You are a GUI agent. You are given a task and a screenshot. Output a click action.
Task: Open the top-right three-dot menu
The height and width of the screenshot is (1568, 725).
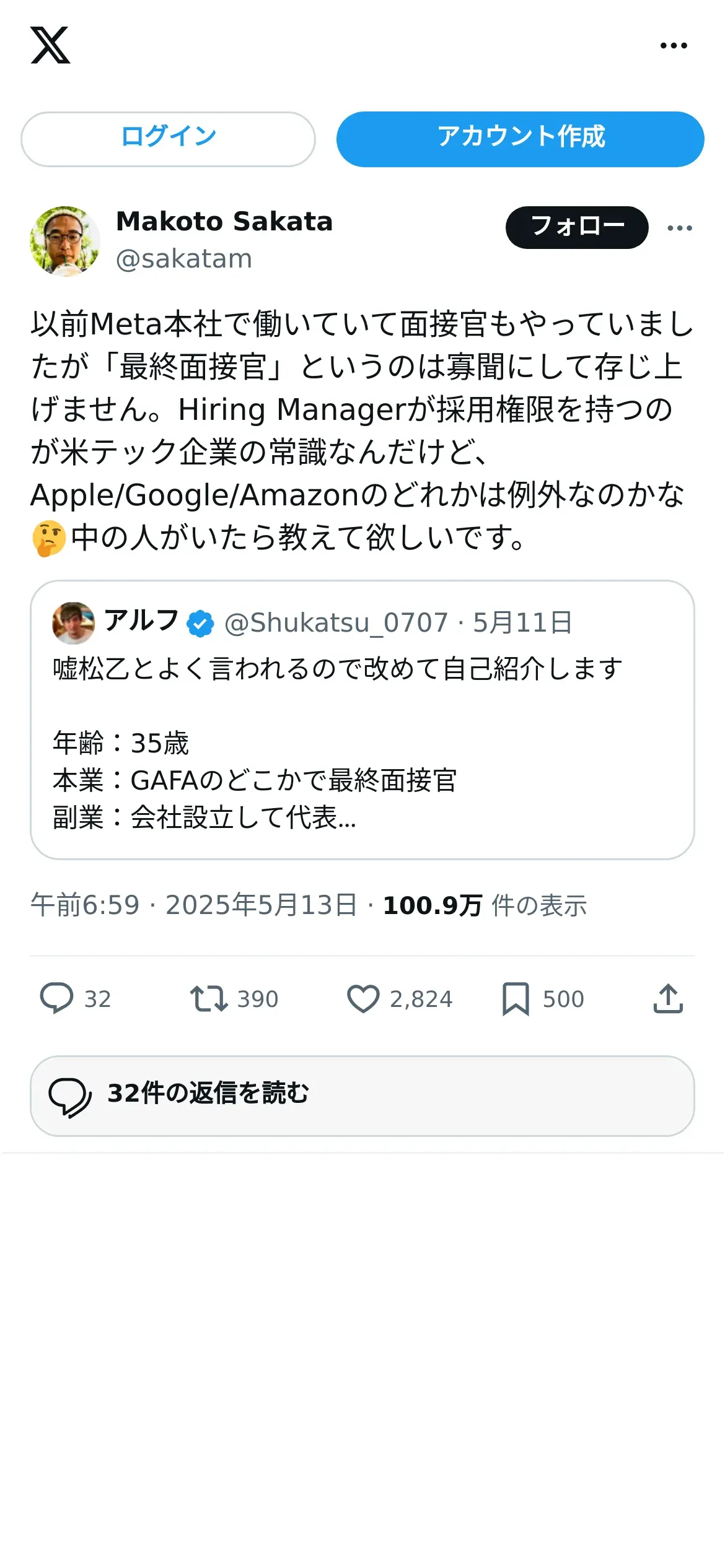point(674,45)
